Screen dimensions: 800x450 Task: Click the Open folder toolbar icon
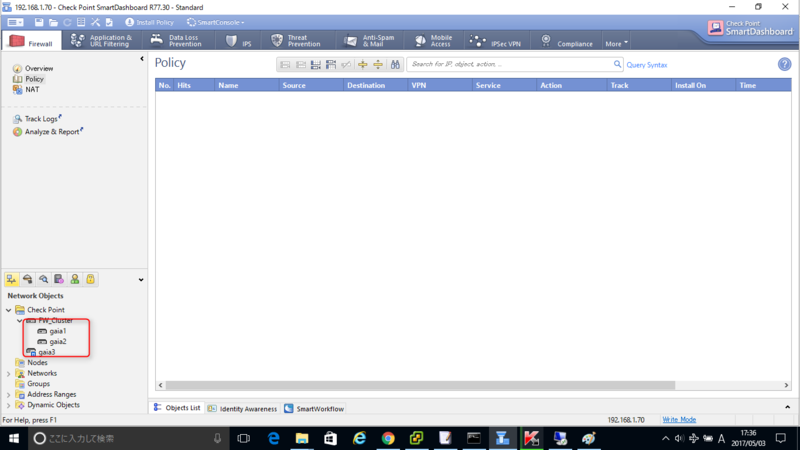53,22
